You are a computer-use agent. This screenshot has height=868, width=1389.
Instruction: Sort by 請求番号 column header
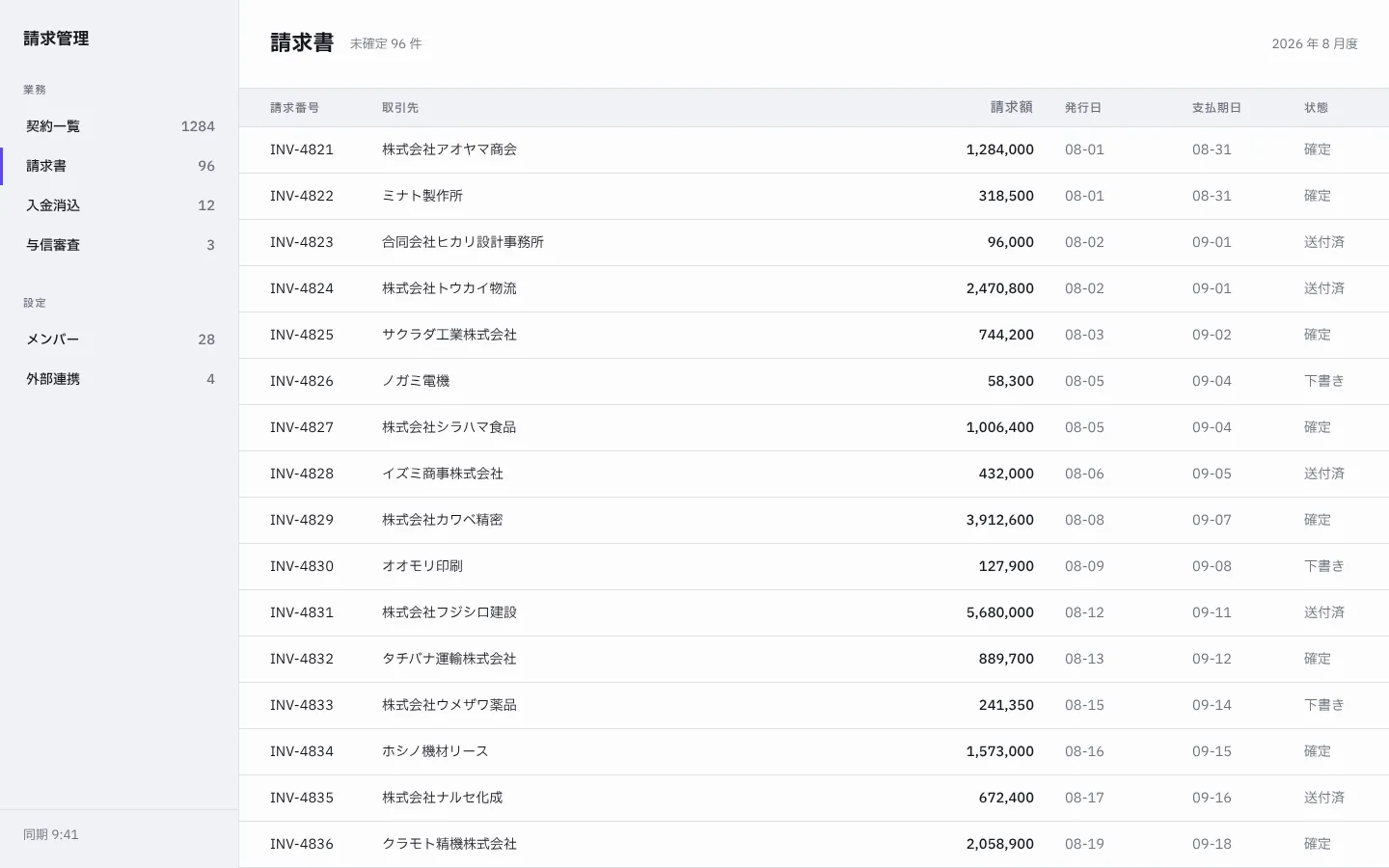point(294,108)
